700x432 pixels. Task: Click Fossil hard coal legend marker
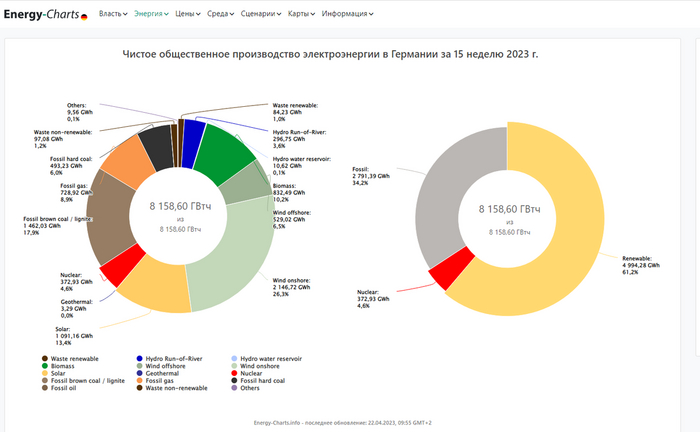(232, 380)
